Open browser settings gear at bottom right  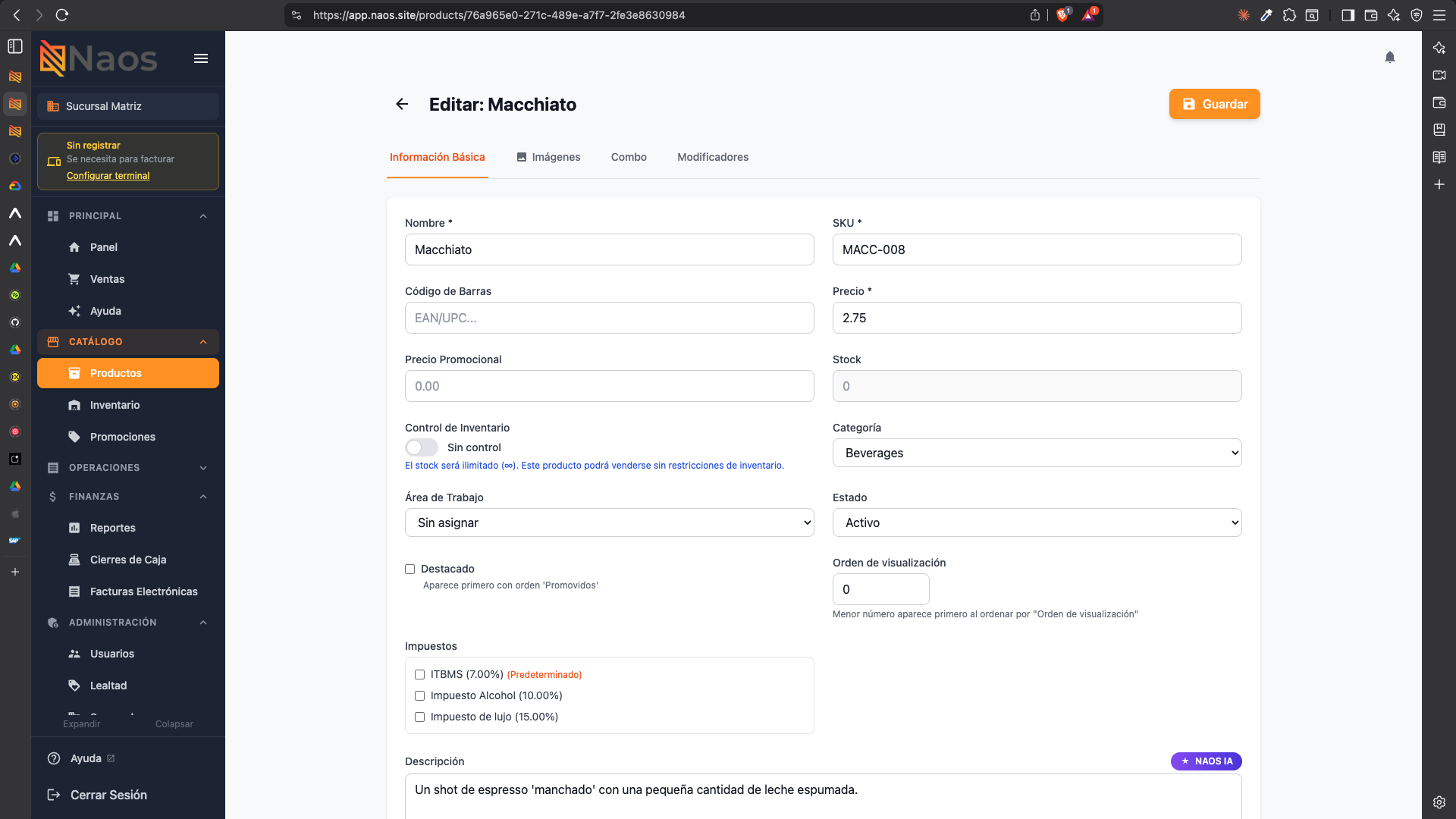pyautogui.click(x=1439, y=802)
